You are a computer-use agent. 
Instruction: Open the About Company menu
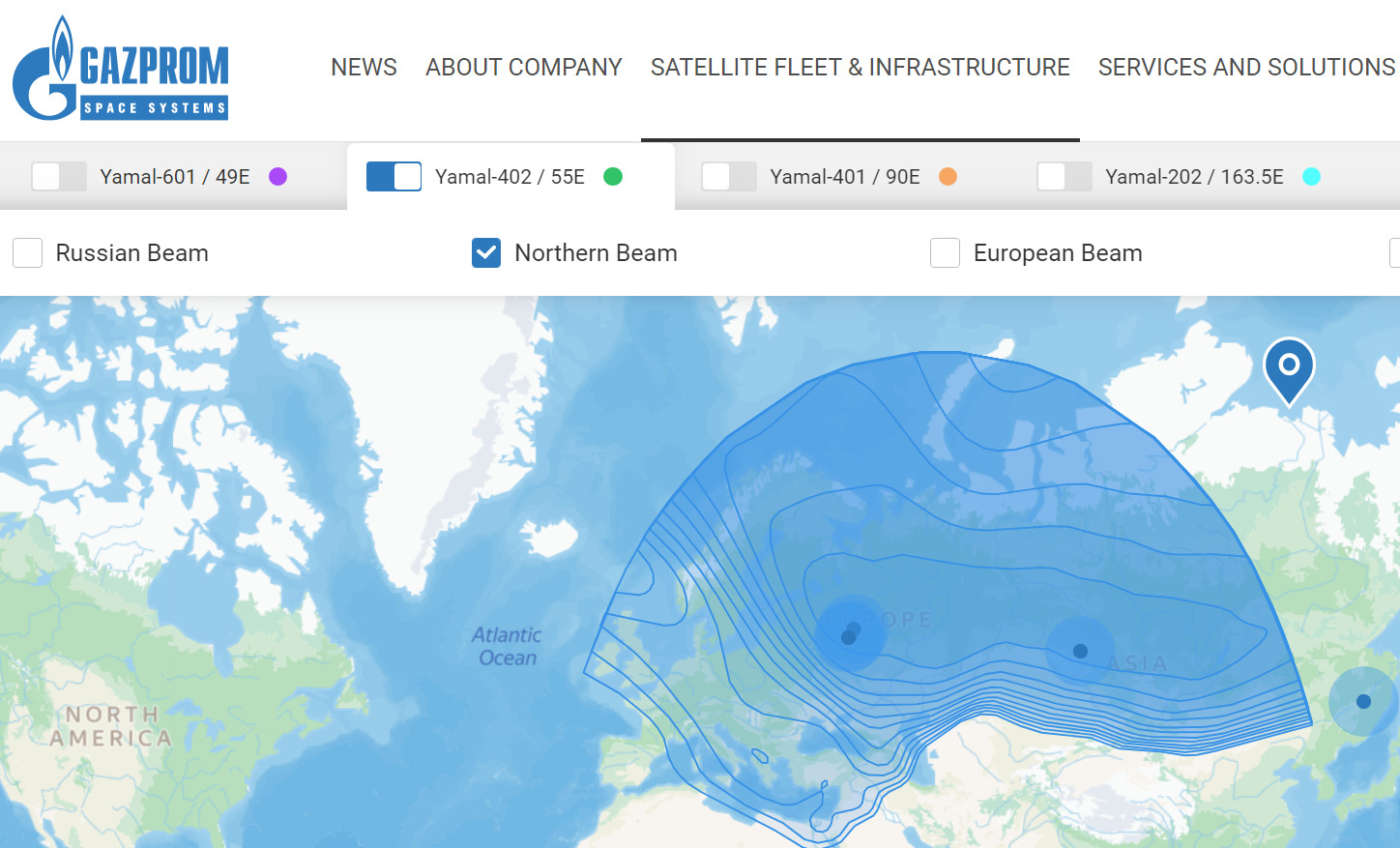coord(524,67)
